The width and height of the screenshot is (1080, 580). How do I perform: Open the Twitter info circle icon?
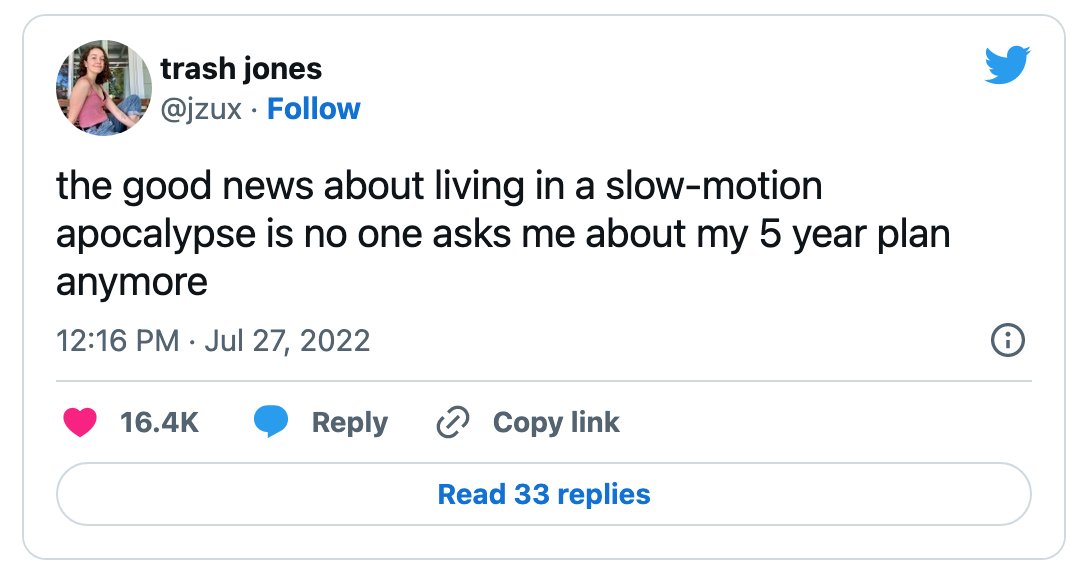click(x=1008, y=340)
